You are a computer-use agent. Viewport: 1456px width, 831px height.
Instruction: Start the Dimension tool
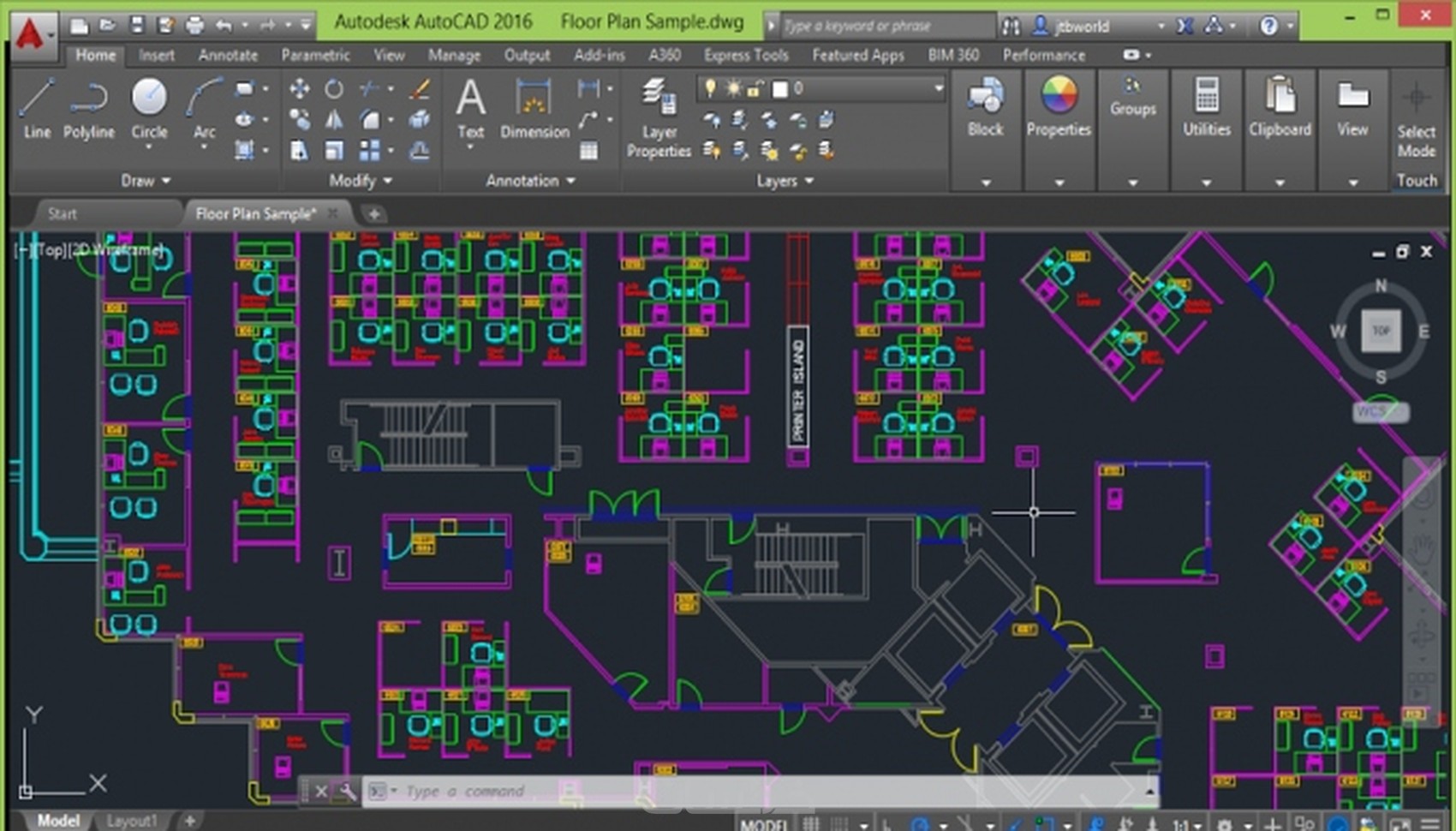[534, 109]
